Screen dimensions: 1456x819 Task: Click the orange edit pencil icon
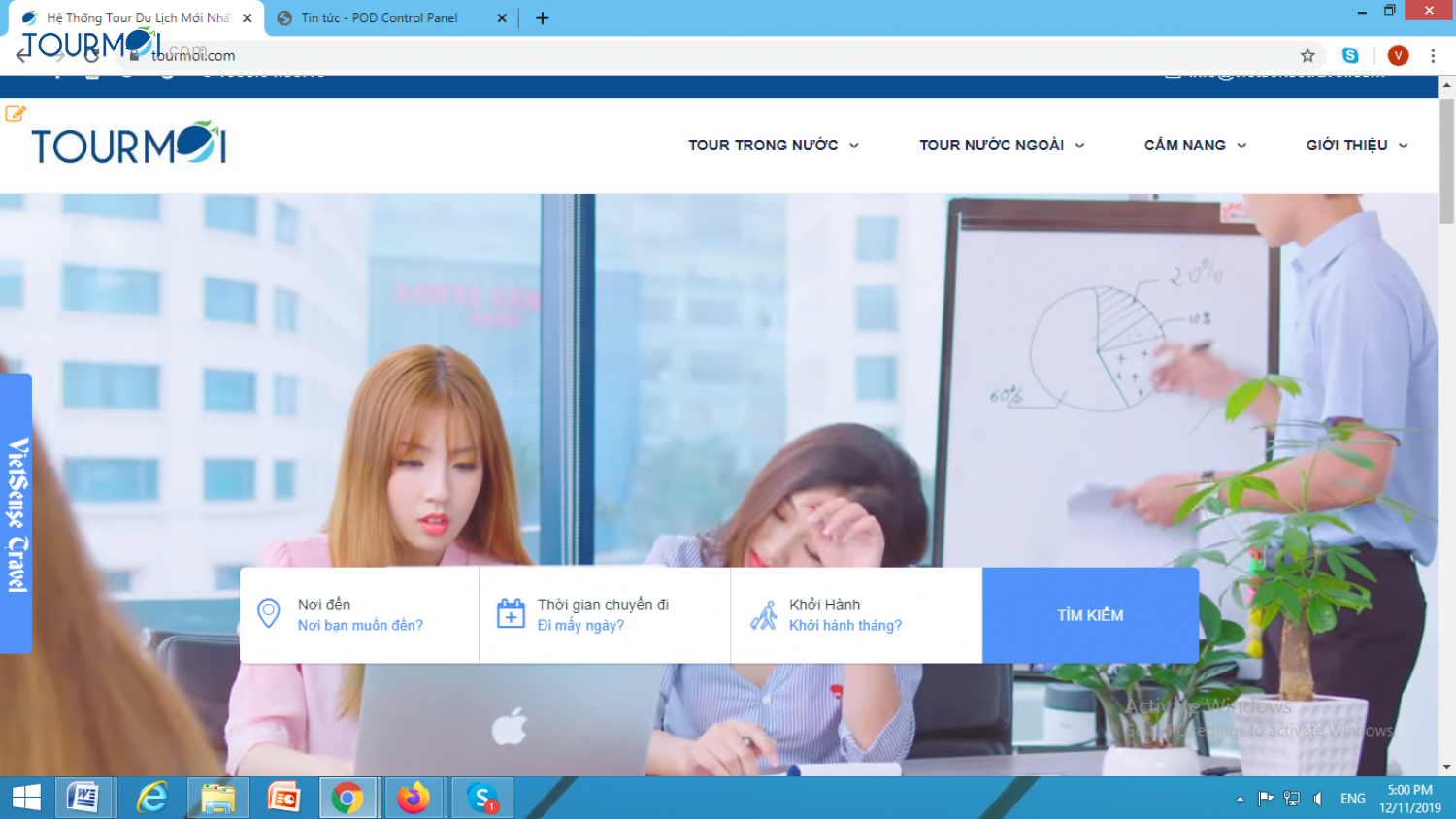pos(15,114)
